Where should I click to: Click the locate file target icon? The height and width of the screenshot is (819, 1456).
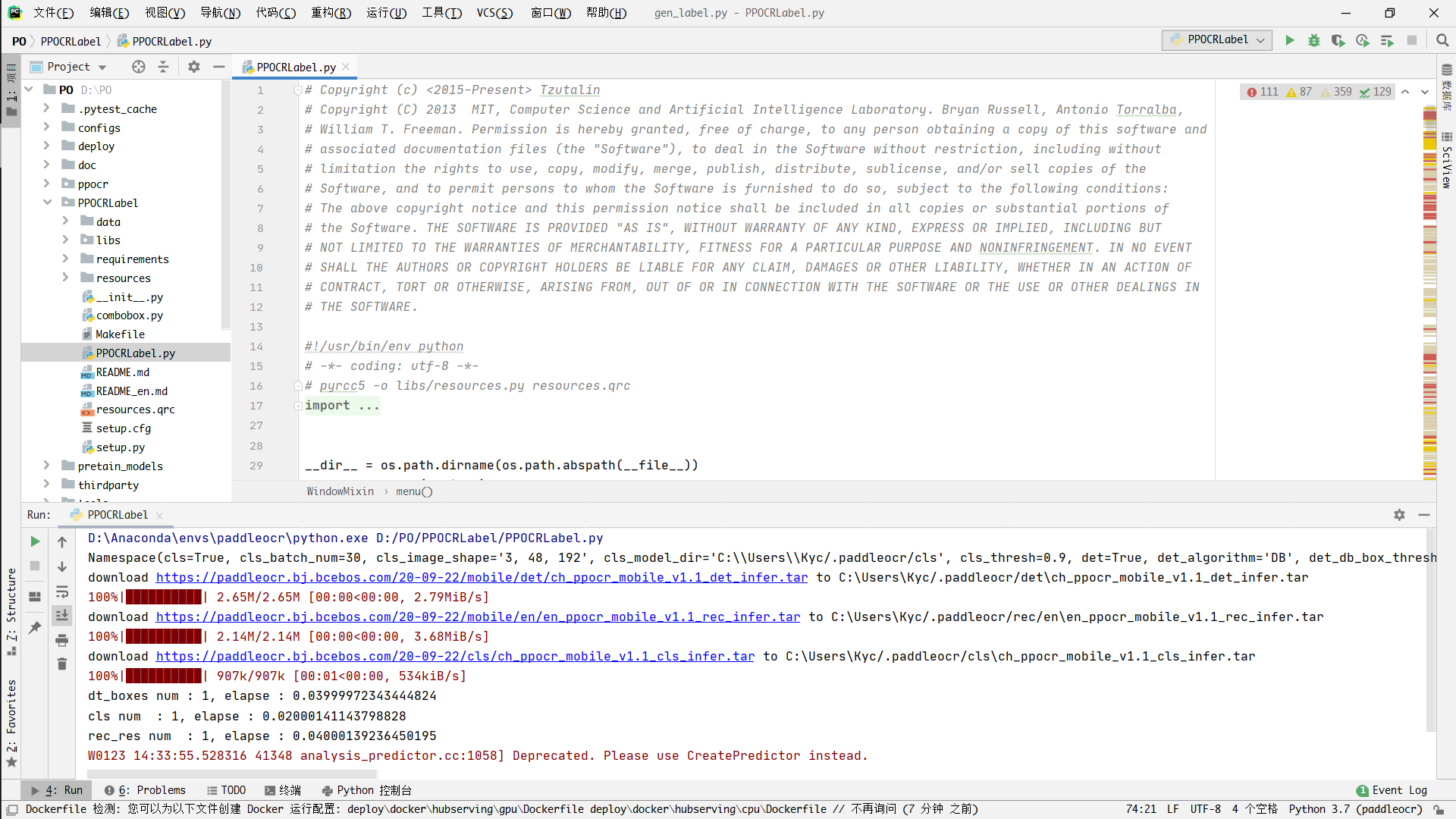(138, 67)
